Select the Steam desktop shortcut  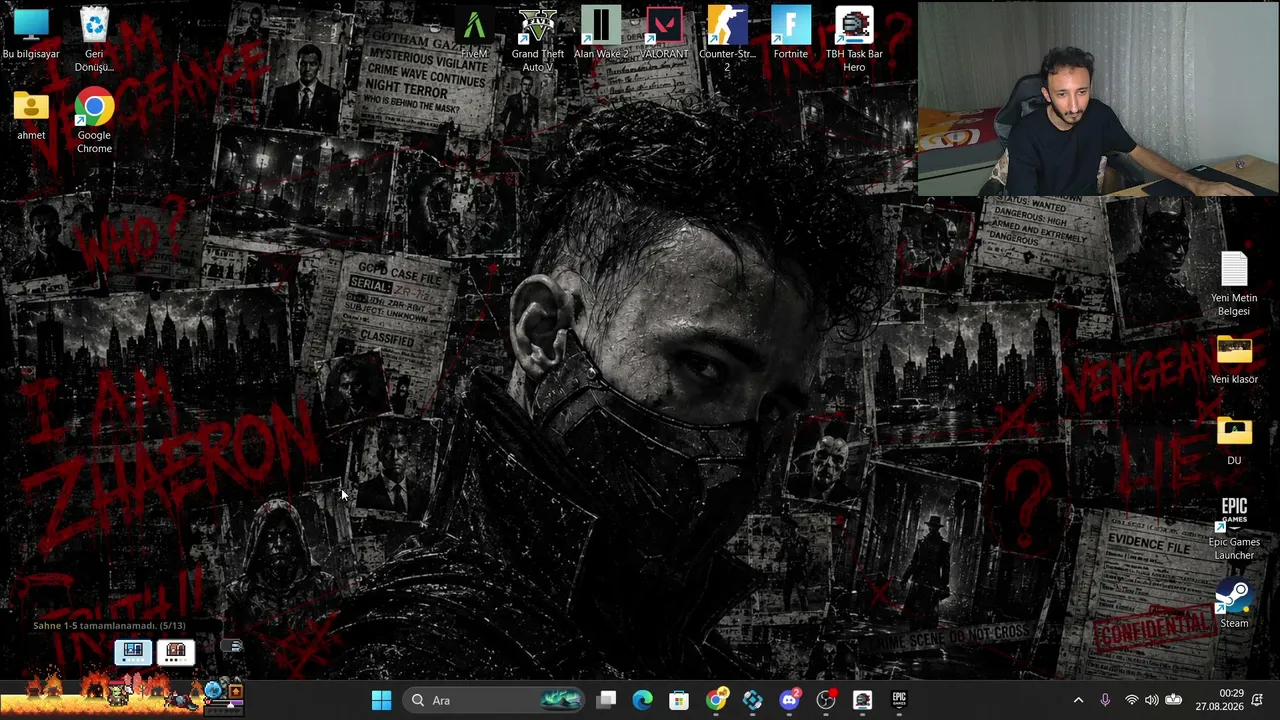1234,605
